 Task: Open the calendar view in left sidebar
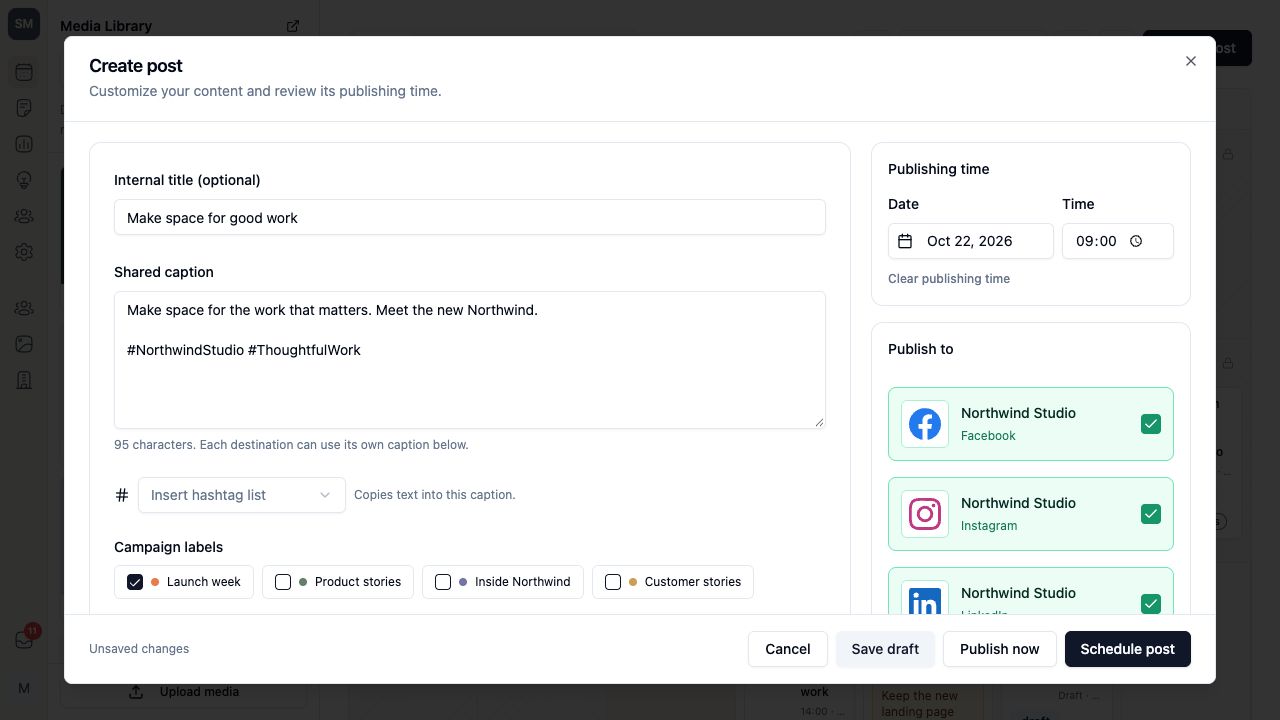coord(24,72)
